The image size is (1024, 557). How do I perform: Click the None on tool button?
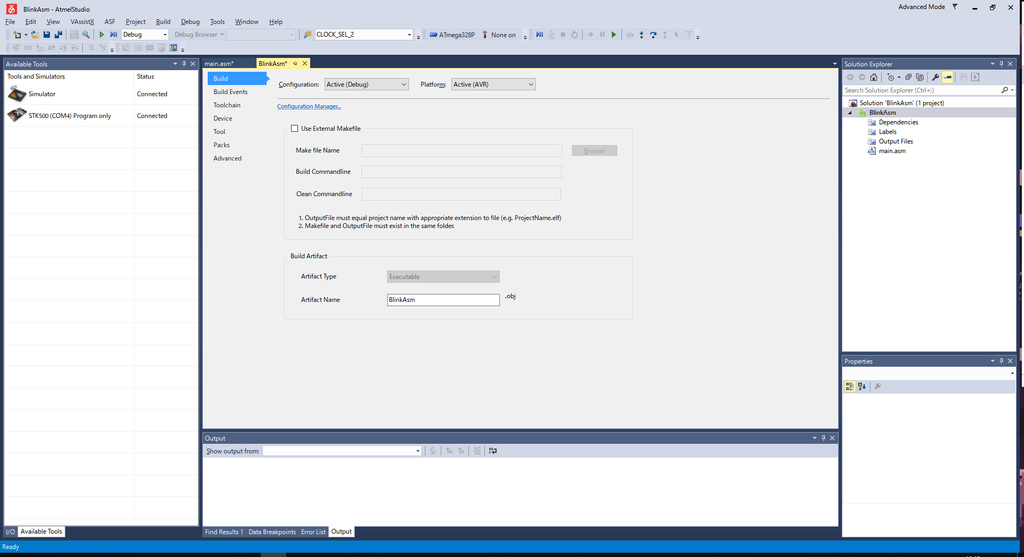click(x=498, y=35)
